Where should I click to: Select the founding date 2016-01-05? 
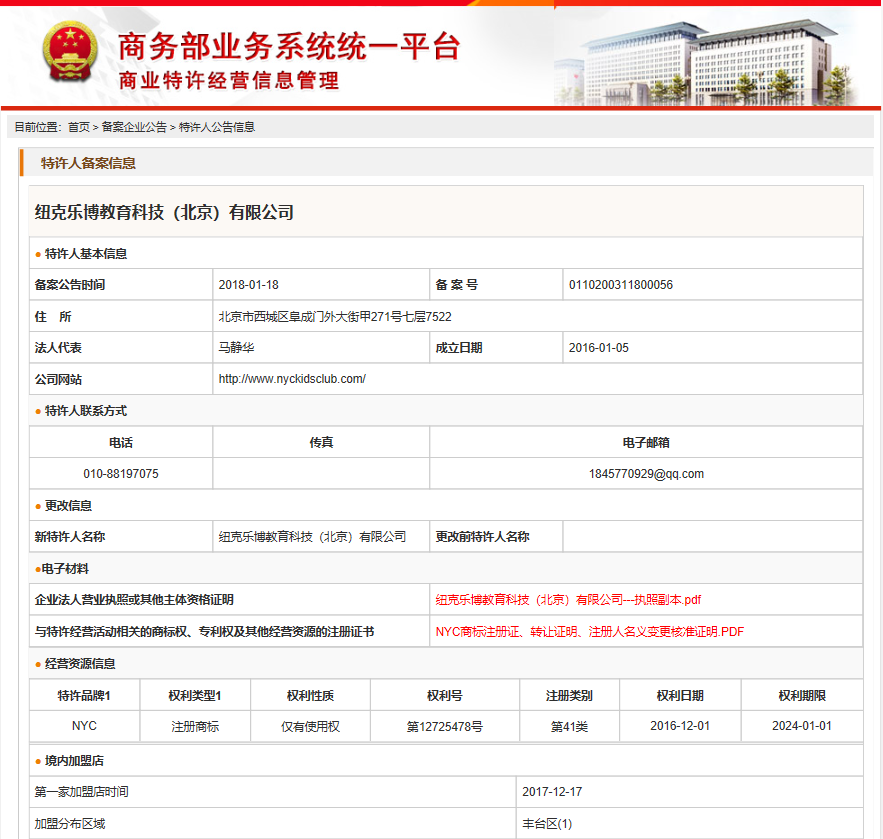pyautogui.click(x=599, y=348)
